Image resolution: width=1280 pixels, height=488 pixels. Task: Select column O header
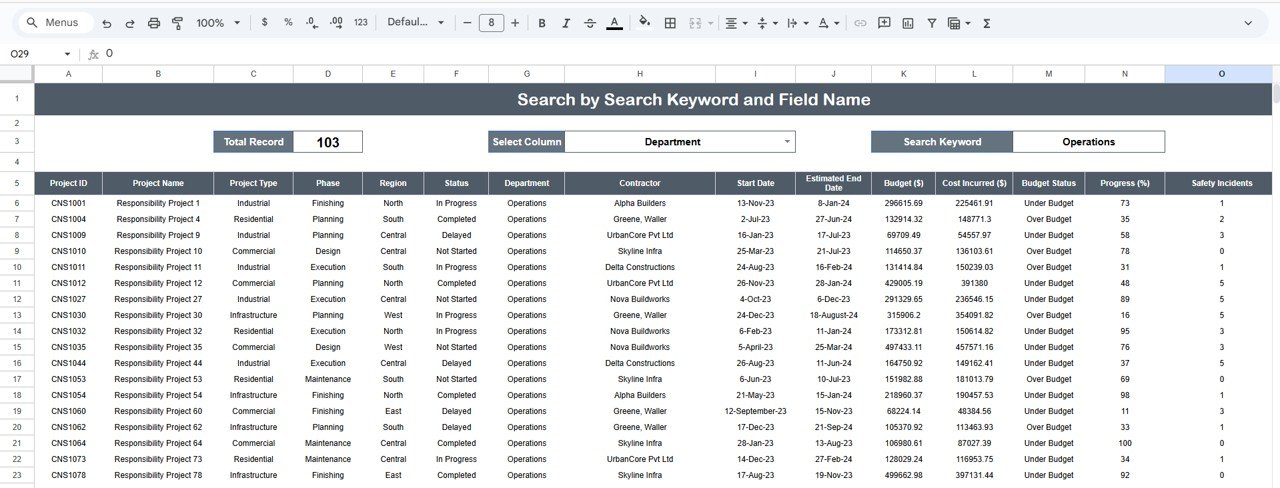pyautogui.click(x=1221, y=74)
